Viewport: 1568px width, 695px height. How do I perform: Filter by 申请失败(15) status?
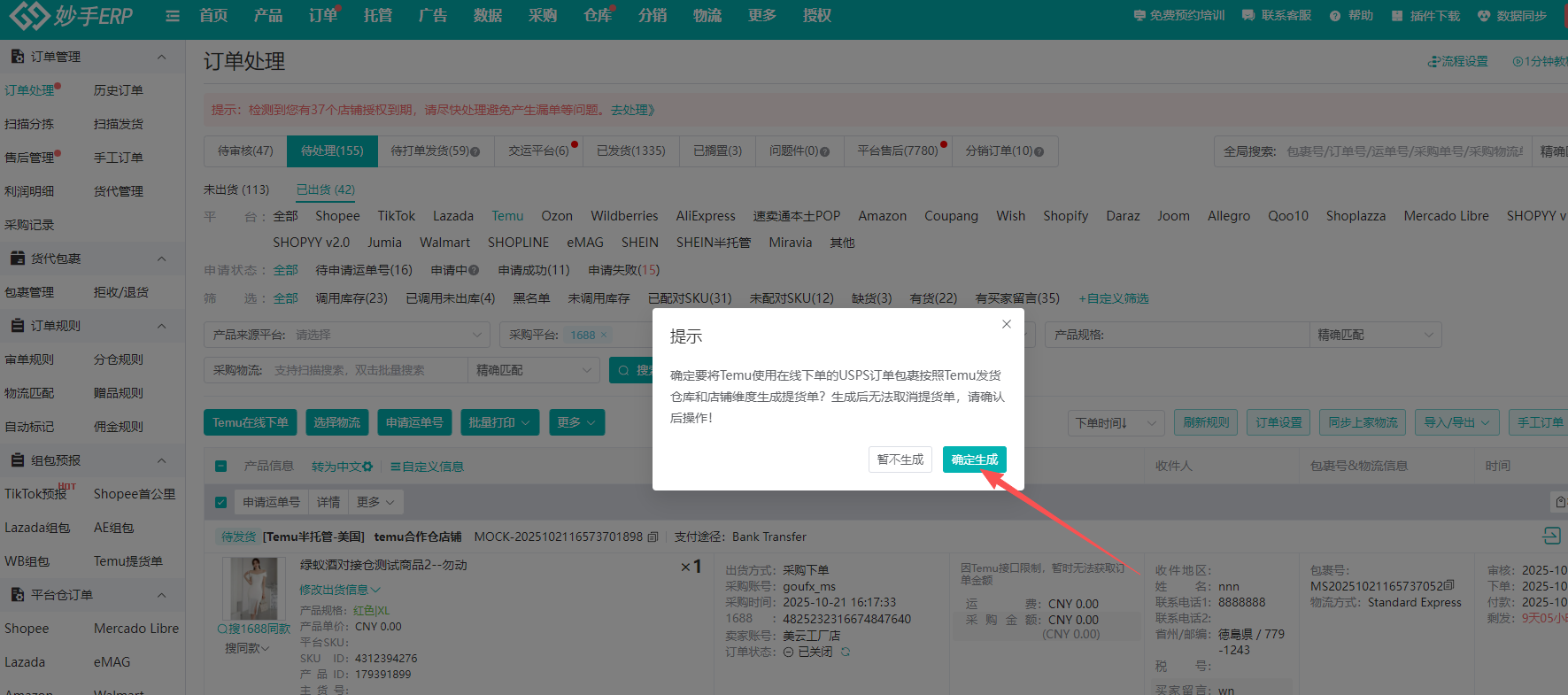click(623, 270)
